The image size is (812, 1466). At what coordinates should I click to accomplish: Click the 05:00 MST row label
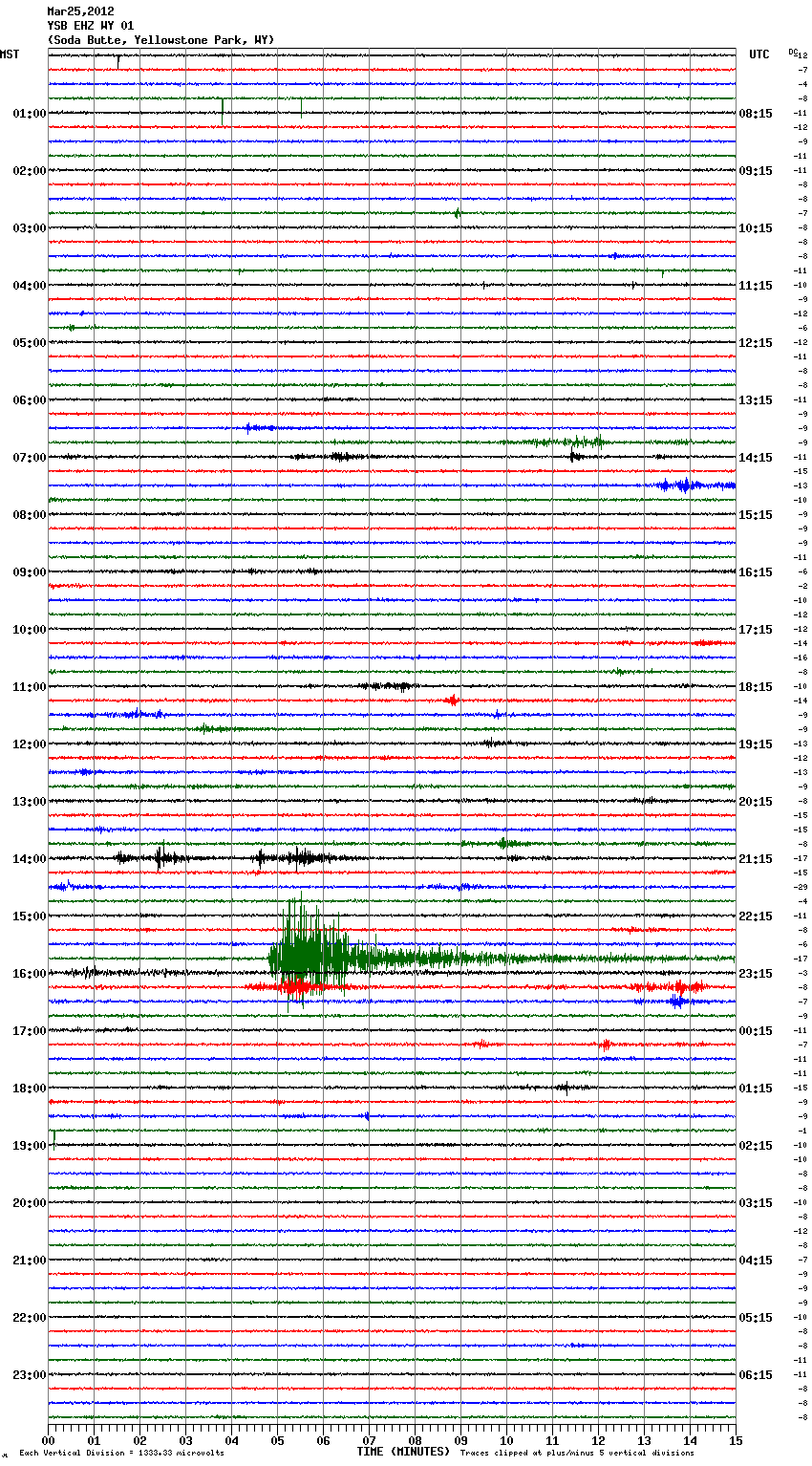coord(30,343)
